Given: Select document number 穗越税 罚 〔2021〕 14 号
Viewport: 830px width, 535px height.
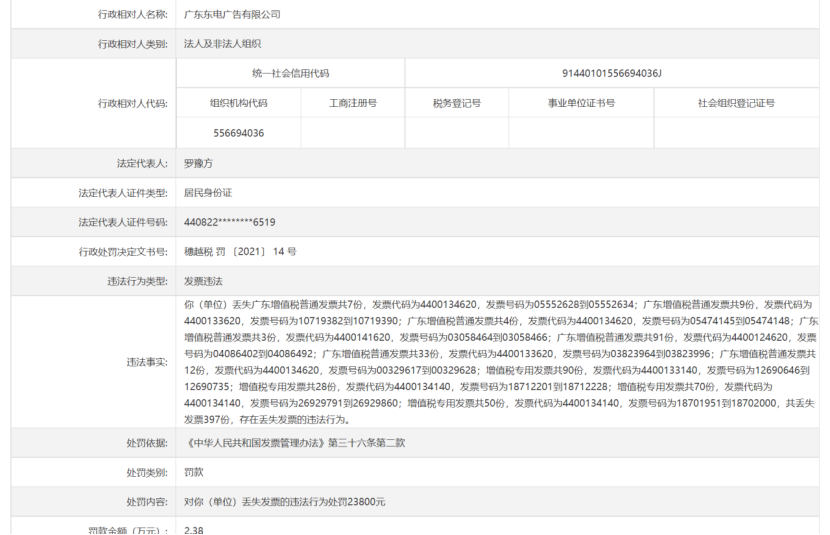Looking at the screenshot, I should [x=240, y=252].
